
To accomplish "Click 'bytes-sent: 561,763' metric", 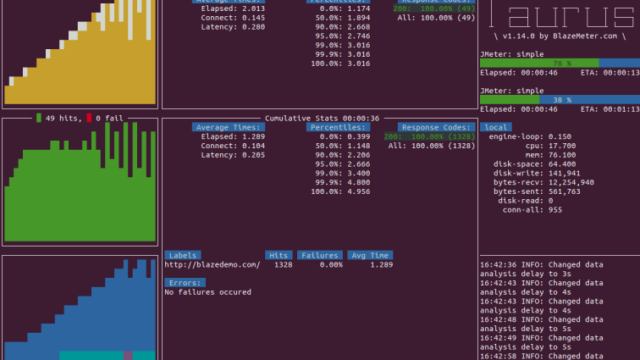I will click(537, 191).
